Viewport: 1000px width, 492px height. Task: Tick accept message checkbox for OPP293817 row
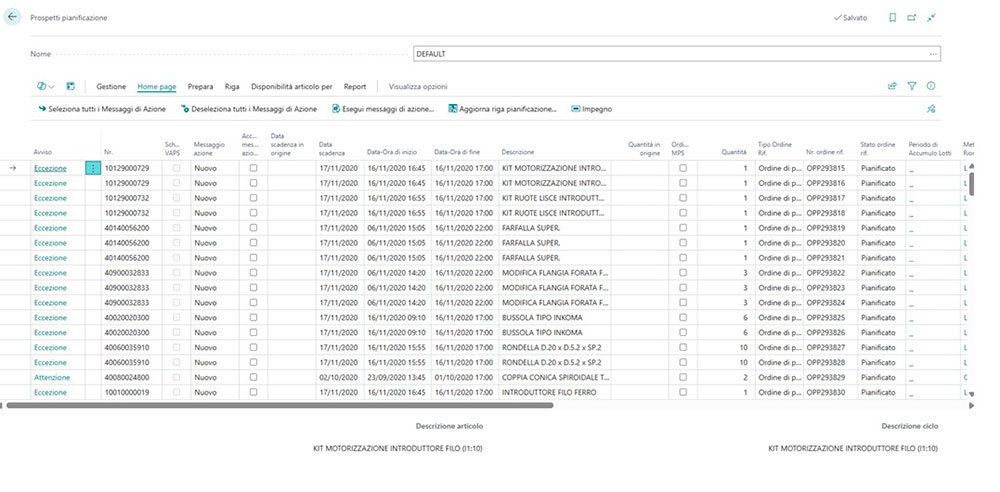(253, 198)
